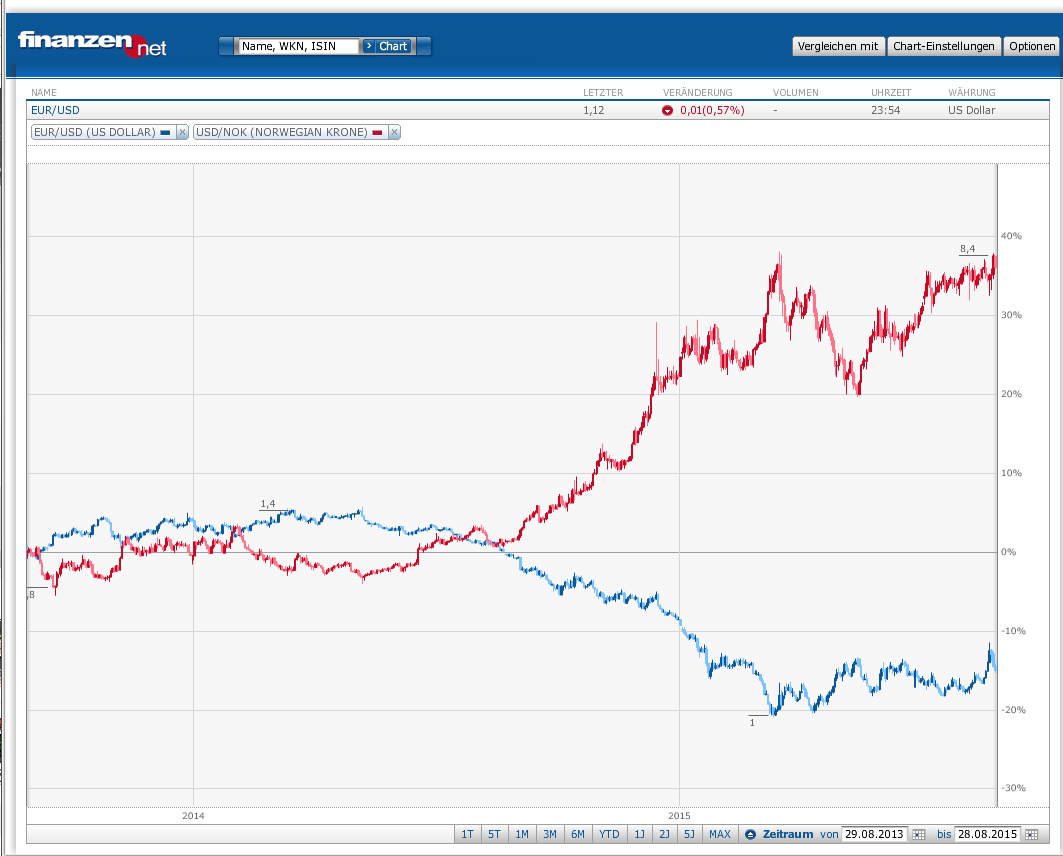Click the LETZTER column header

603,93
